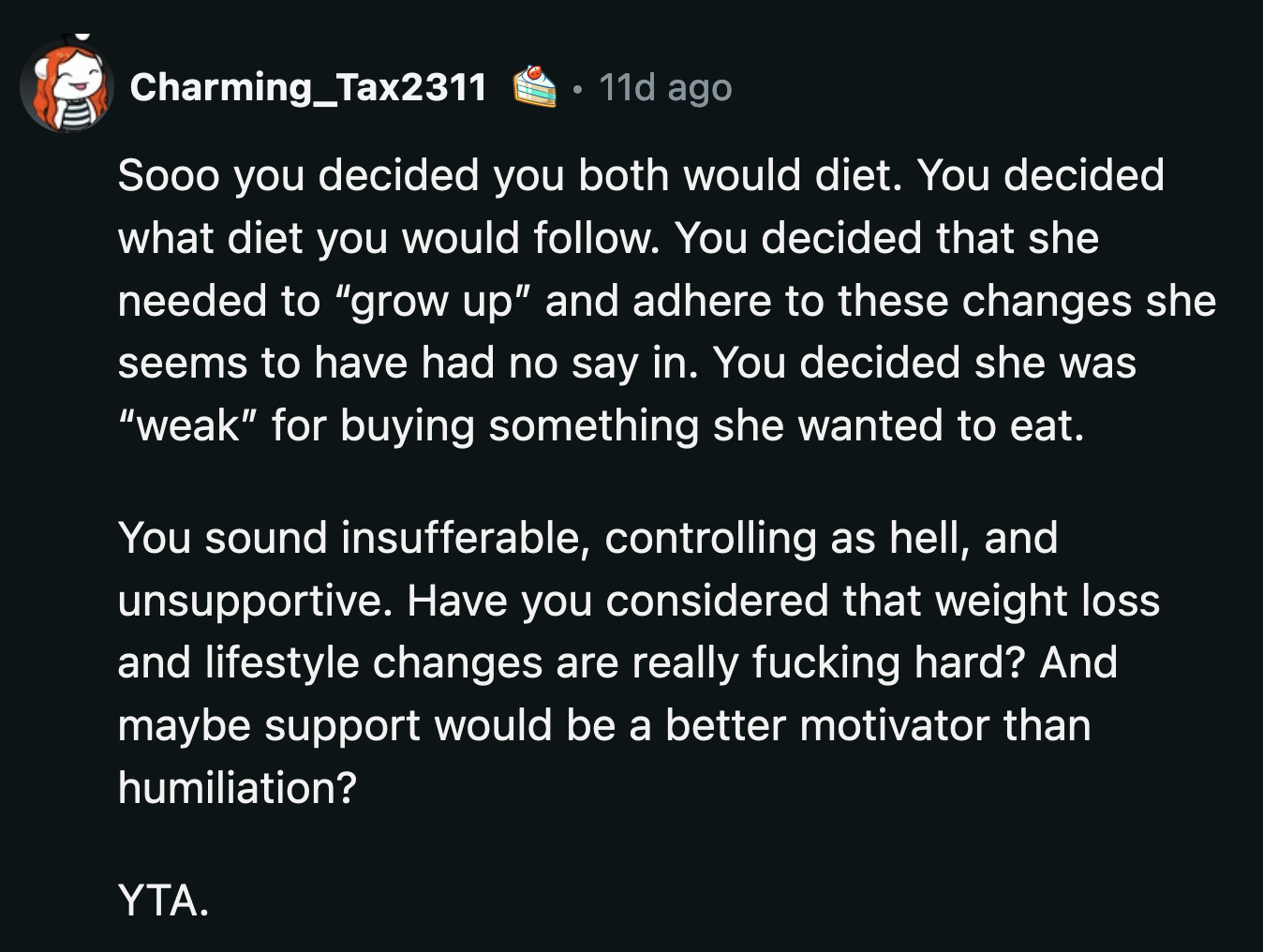Click the cherry on the cake slice icon
Screen dimensions: 1263x952
pyautogui.click(x=532, y=73)
